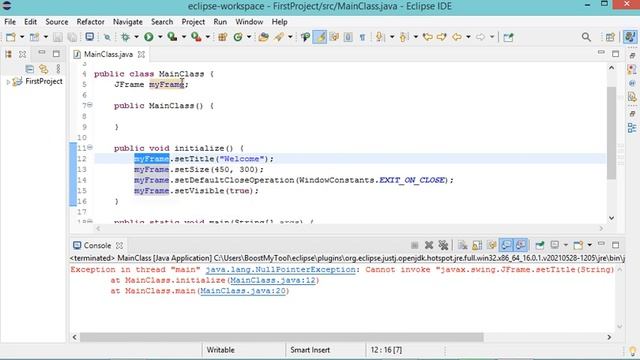This screenshot has height=360, width=640.
Task: Click Pin Console icon
Action: 540,245
